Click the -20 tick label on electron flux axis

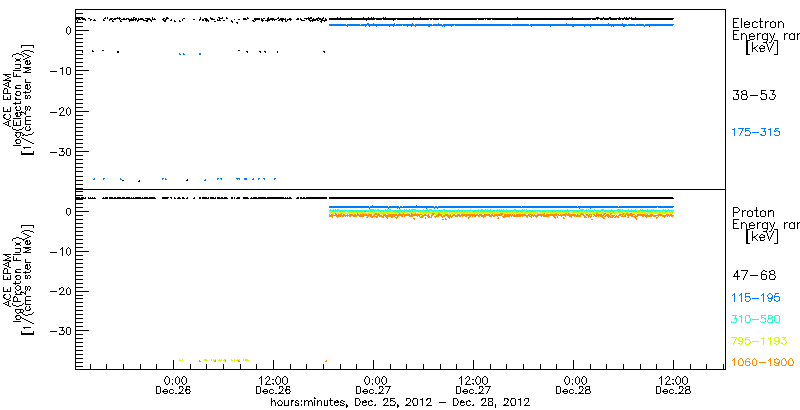tap(60, 111)
